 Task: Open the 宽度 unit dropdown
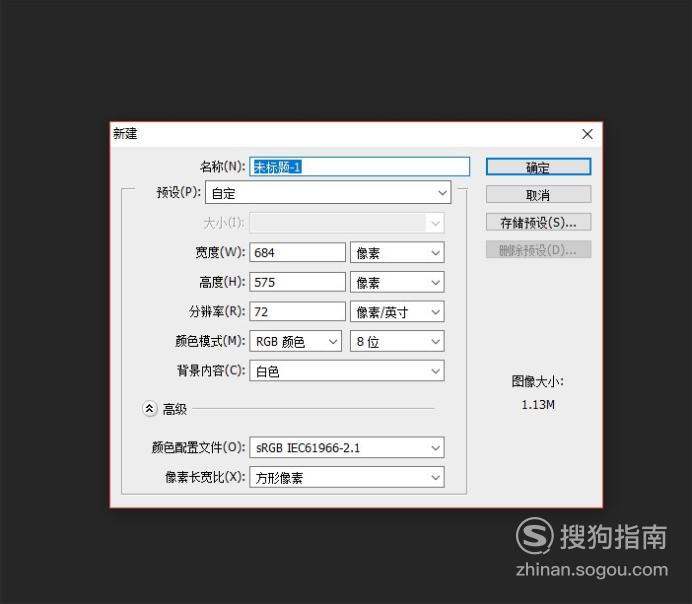tap(397, 252)
